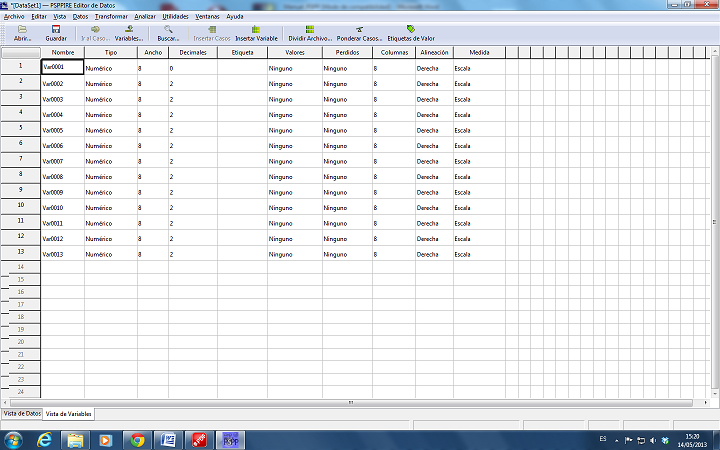Click Decimales cell of Var0001 row
This screenshot has width=720, height=450.
click(193, 68)
